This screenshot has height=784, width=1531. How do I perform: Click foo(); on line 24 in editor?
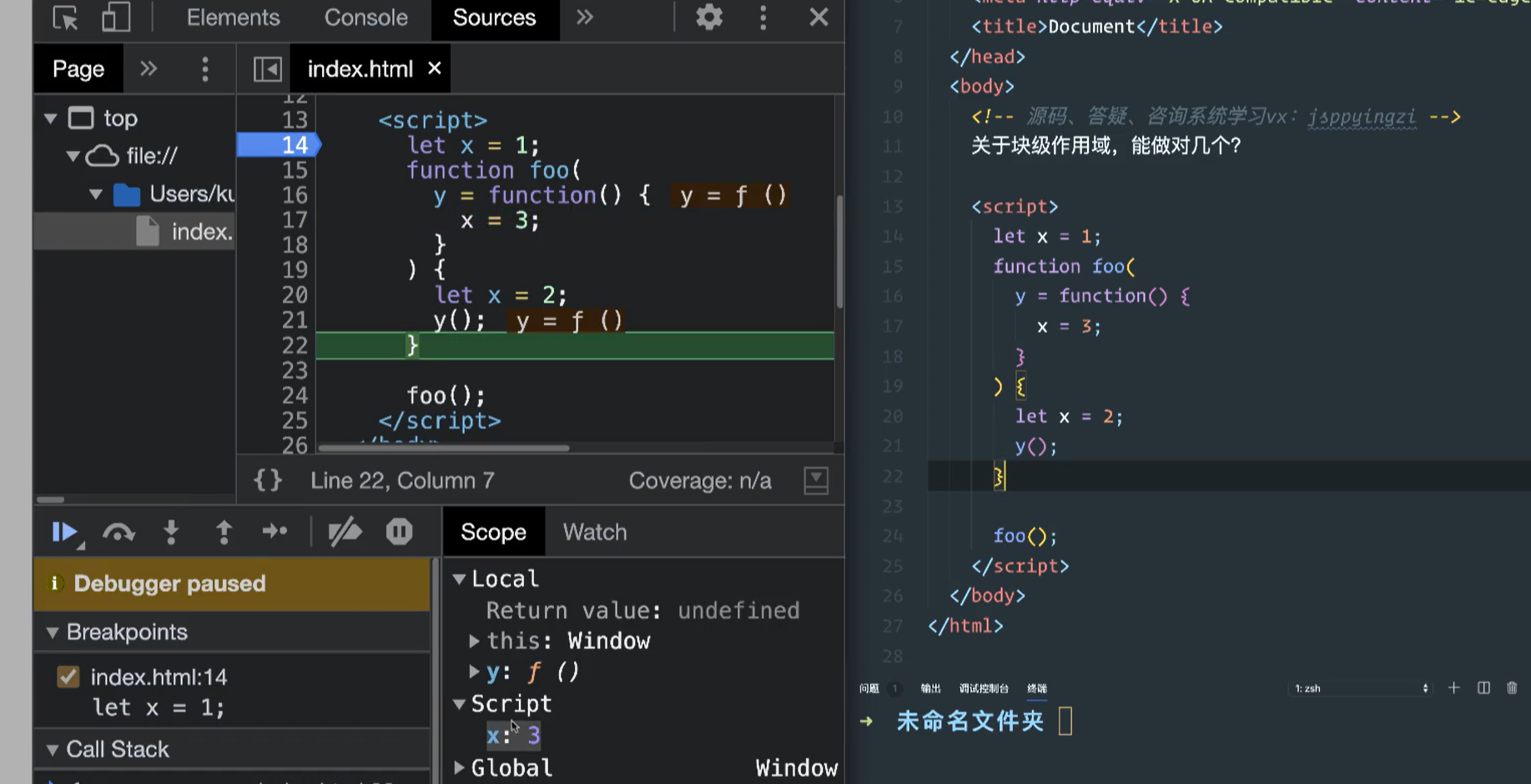click(1025, 536)
